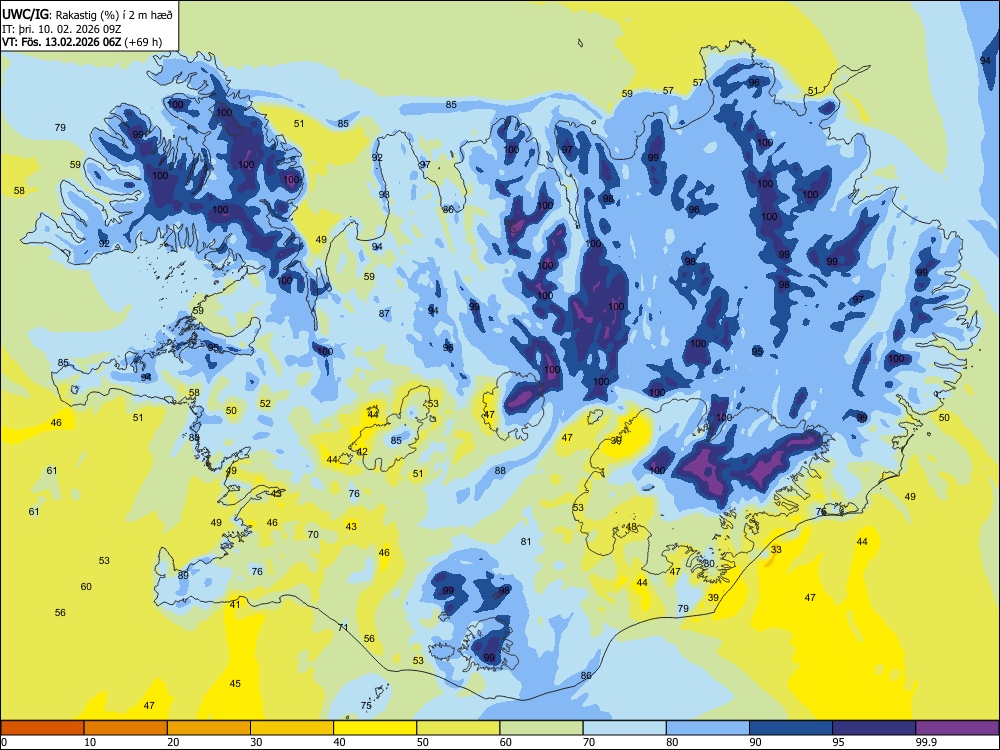Select the map value '71' on the south coast

343,628
